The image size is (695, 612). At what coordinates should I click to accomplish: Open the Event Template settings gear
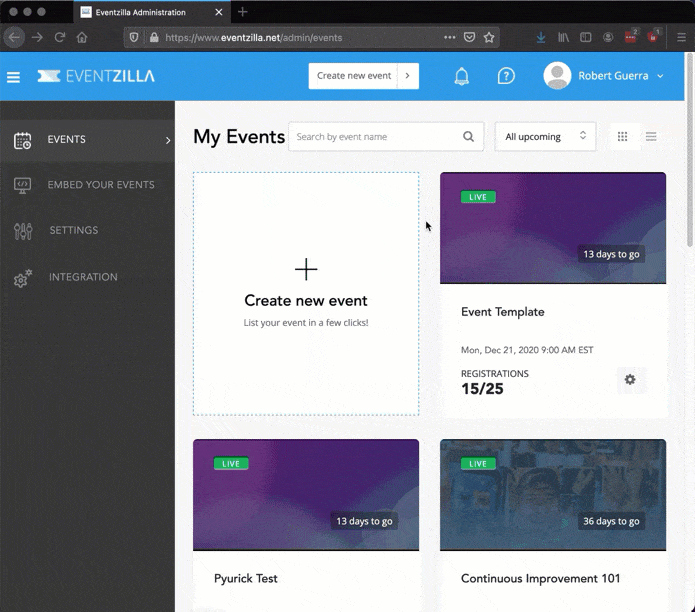[x=630, y=379]
